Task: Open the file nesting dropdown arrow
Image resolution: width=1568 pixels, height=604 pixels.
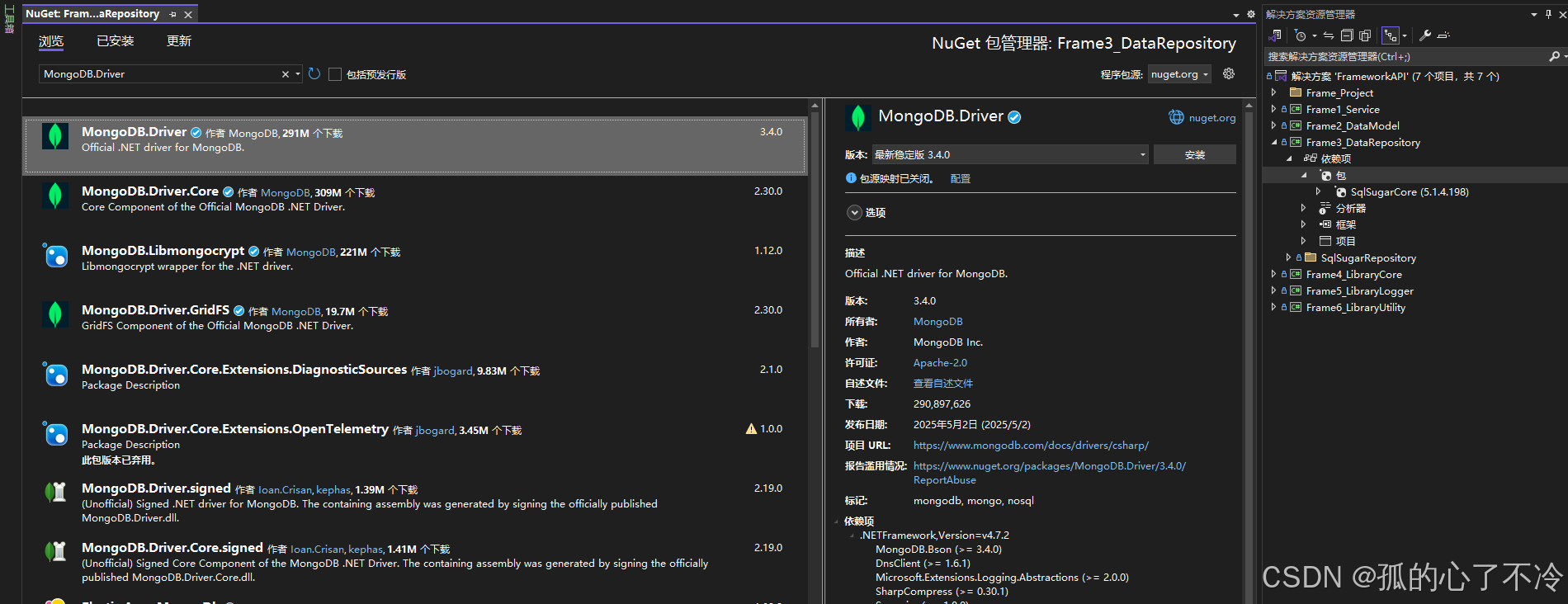Action: 1405,35
